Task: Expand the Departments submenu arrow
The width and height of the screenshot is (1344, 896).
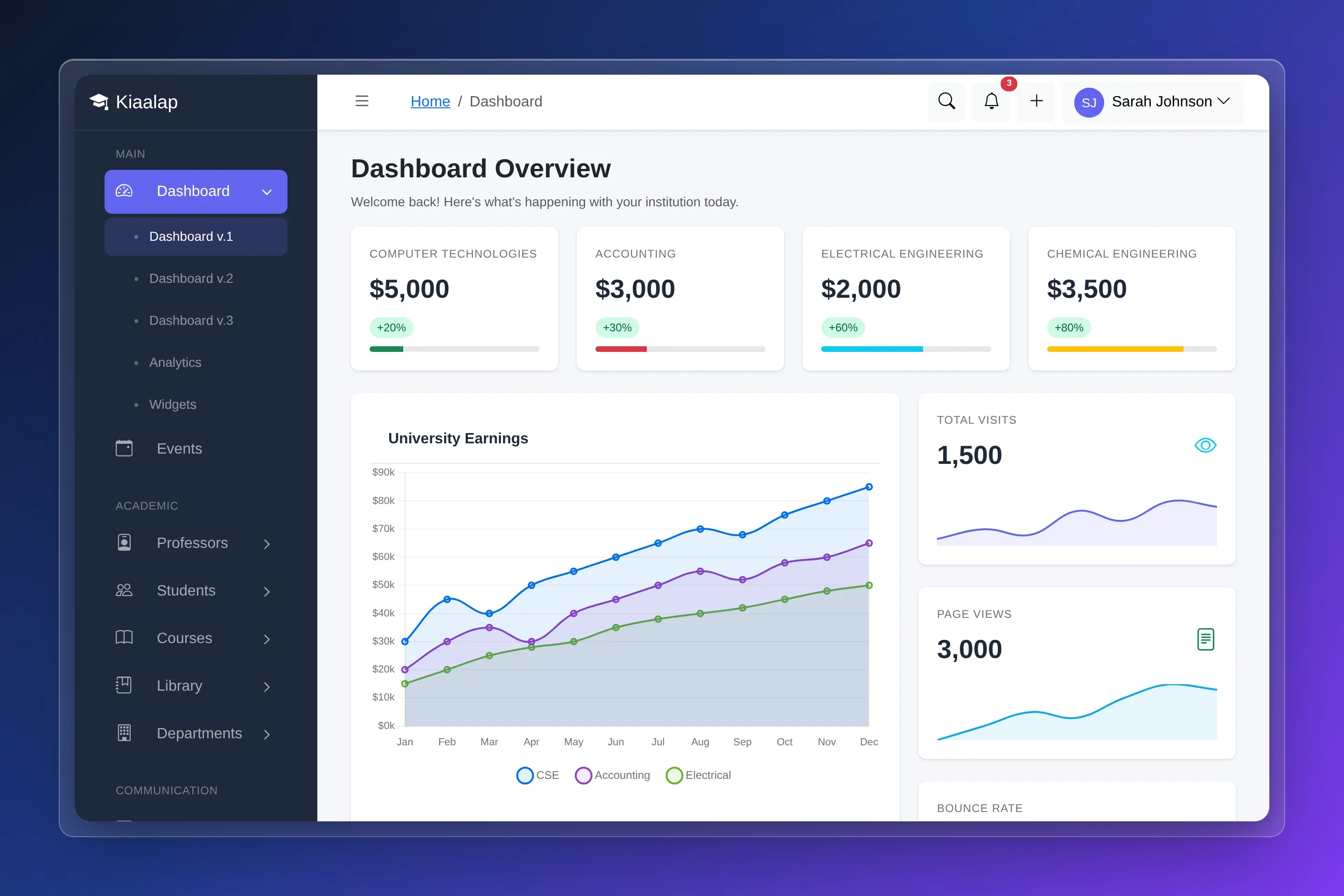Action: pyautogui.click(x=266, y=734)
